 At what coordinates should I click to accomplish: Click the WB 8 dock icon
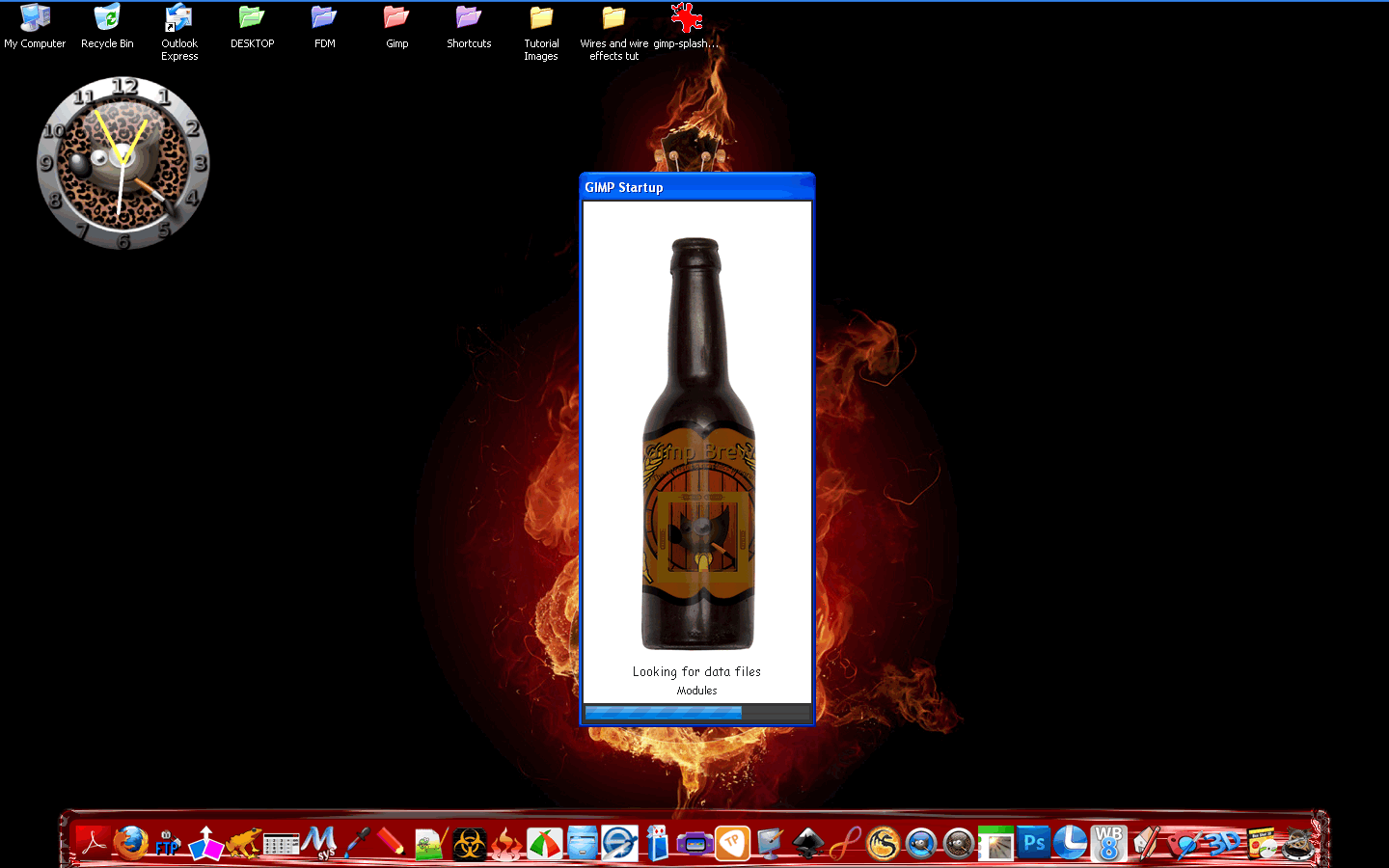[x=1108, y=843]
